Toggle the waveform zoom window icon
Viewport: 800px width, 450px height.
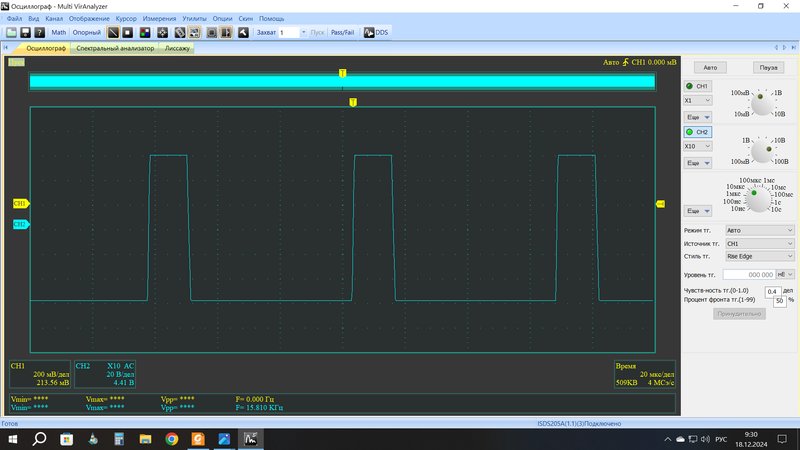pos(194,32)
